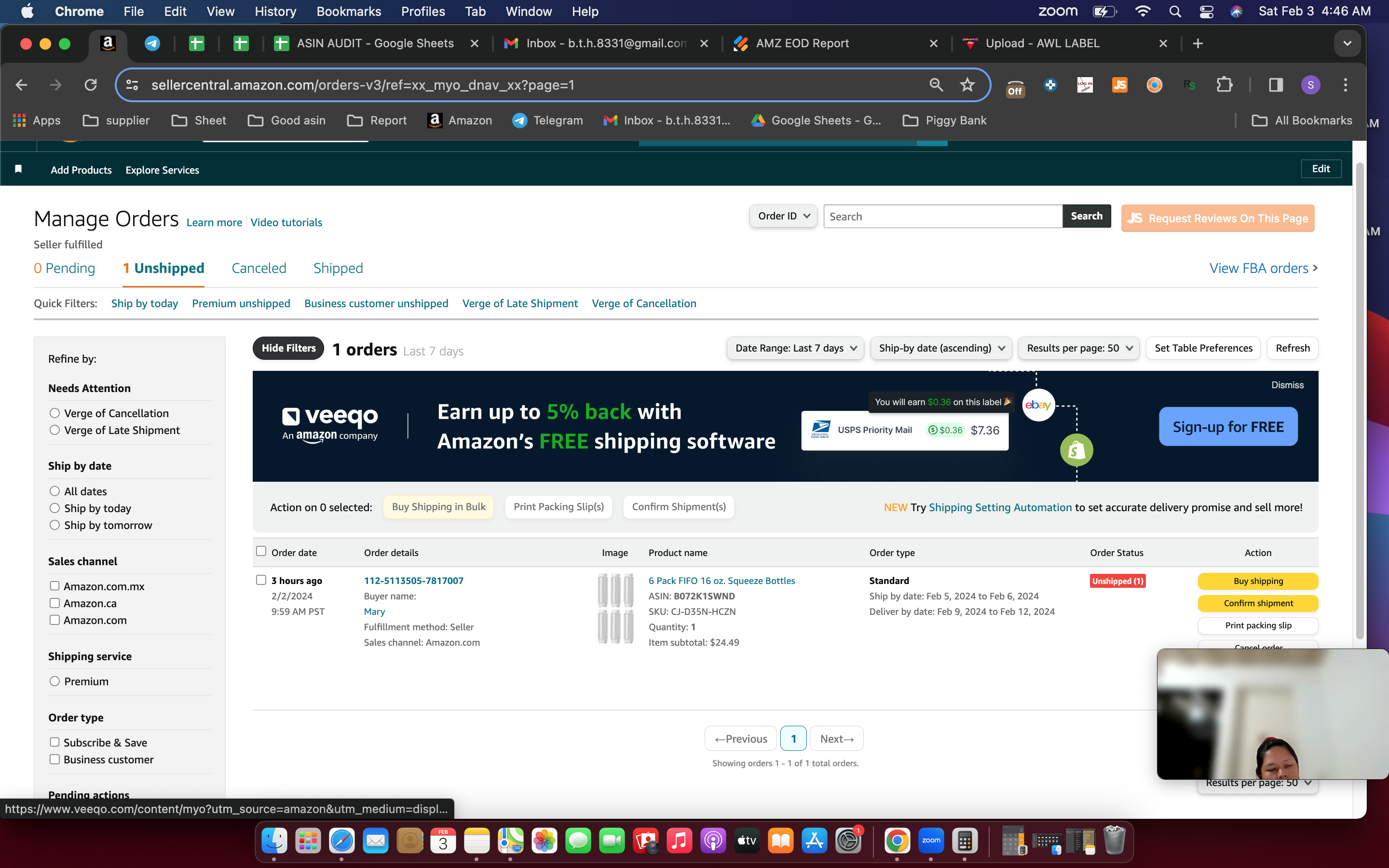Screen dimensions: 1389x868
Task: Click the yellow Buy shipping button
Action: click(1258, 581)
